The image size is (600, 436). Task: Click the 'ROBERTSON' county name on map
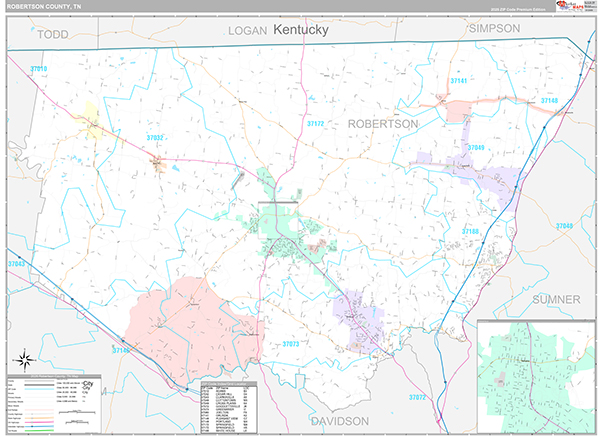(x=383, y=124)
